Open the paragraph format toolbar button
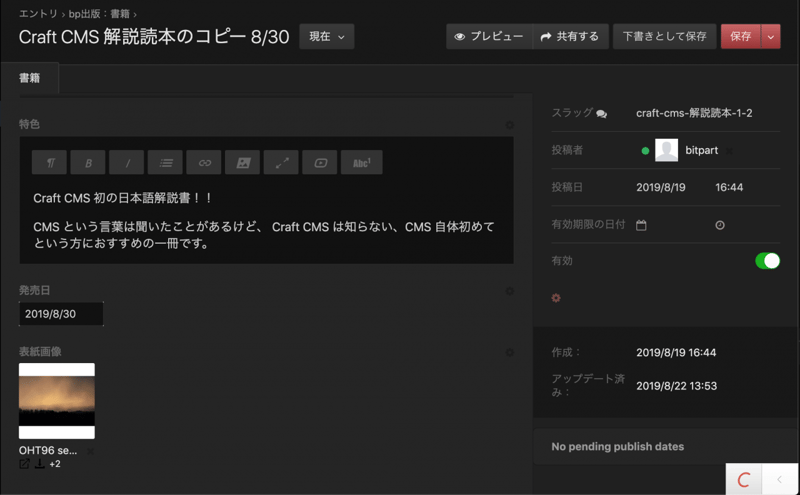800x495 pixels. click(50, 162)
